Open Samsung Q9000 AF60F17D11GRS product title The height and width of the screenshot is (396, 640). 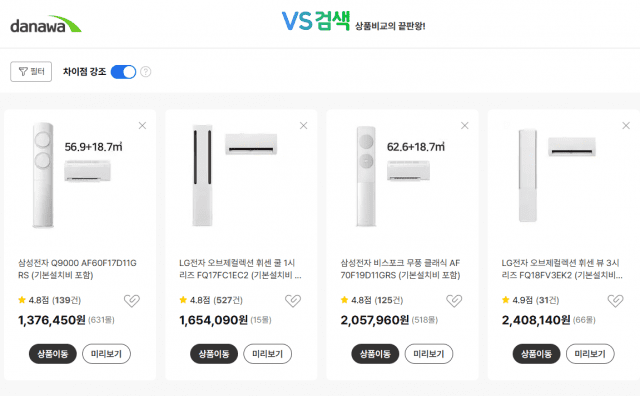click(77, 269)
